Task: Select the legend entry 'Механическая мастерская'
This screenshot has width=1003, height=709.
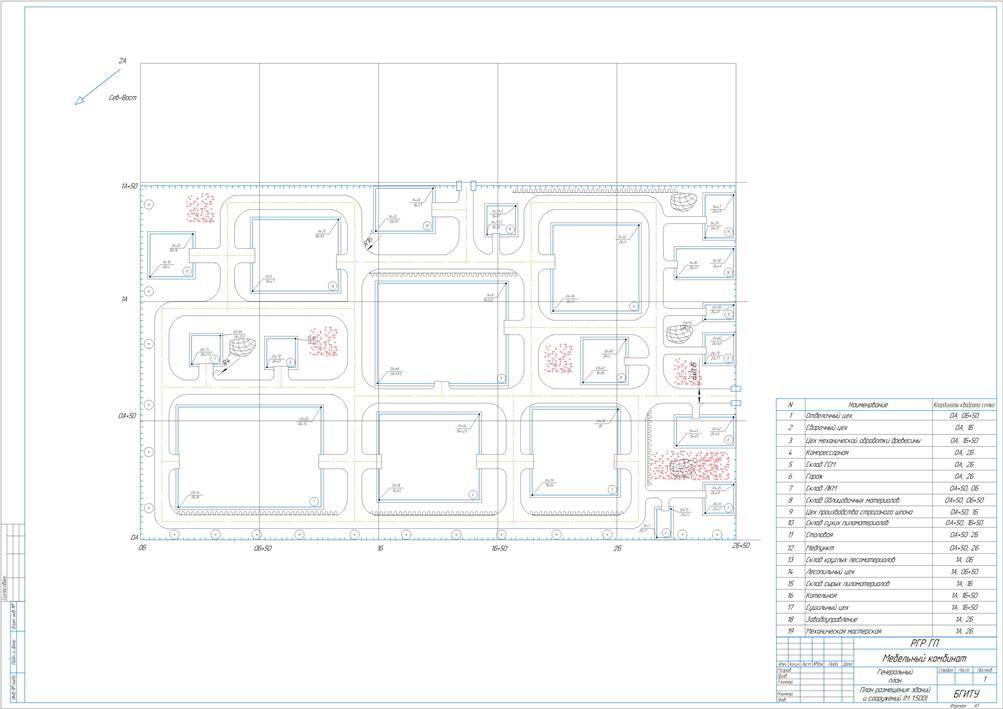Action: [x=843, y=631]
